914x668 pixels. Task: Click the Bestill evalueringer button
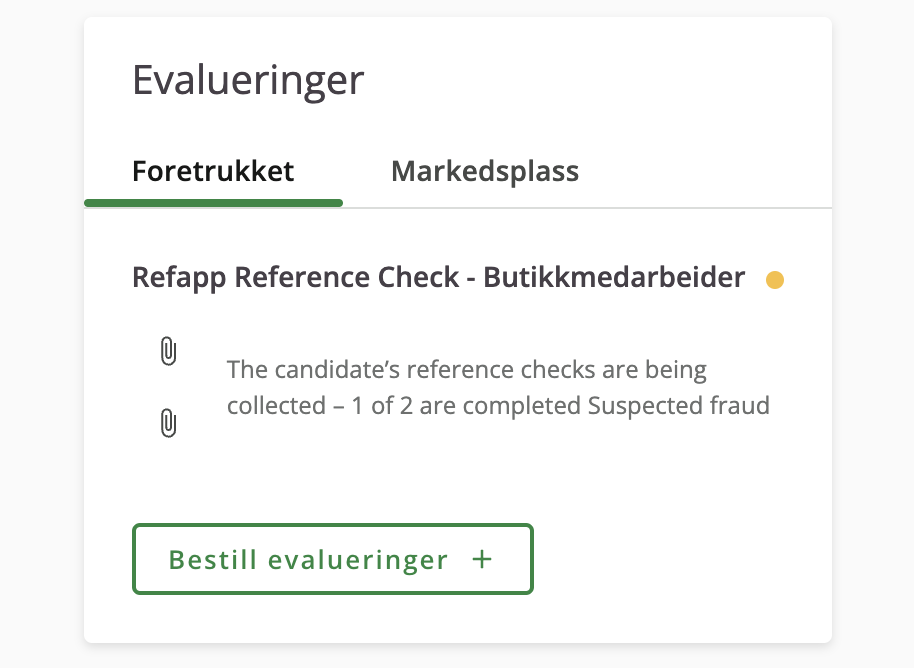[333, 559]
